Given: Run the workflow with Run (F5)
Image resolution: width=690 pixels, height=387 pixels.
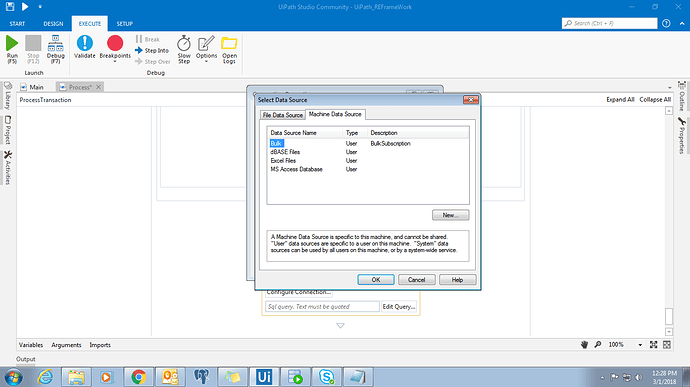Looking at the screenshot, I should coord(12,49).
